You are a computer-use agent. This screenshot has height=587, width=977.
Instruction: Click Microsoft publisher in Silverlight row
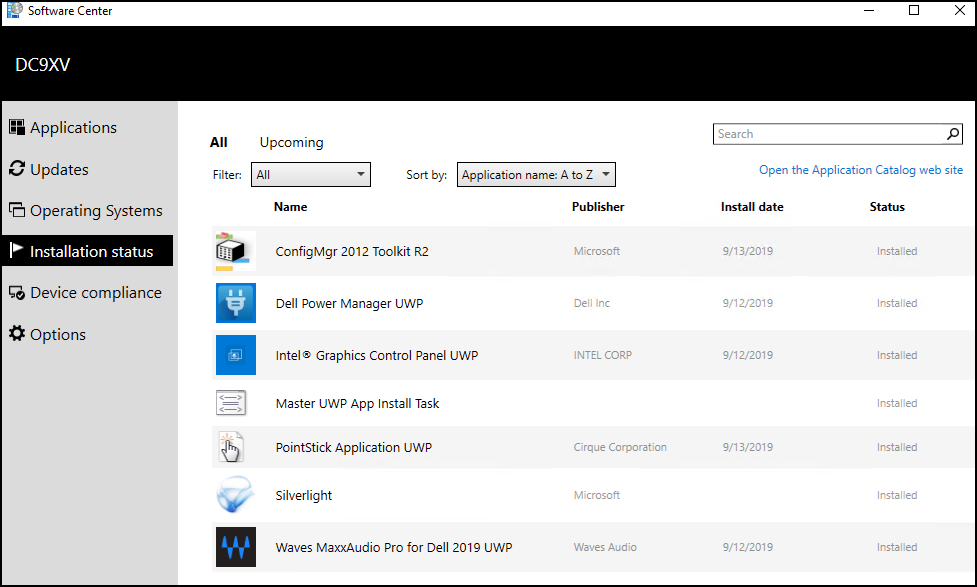point(597,495)
